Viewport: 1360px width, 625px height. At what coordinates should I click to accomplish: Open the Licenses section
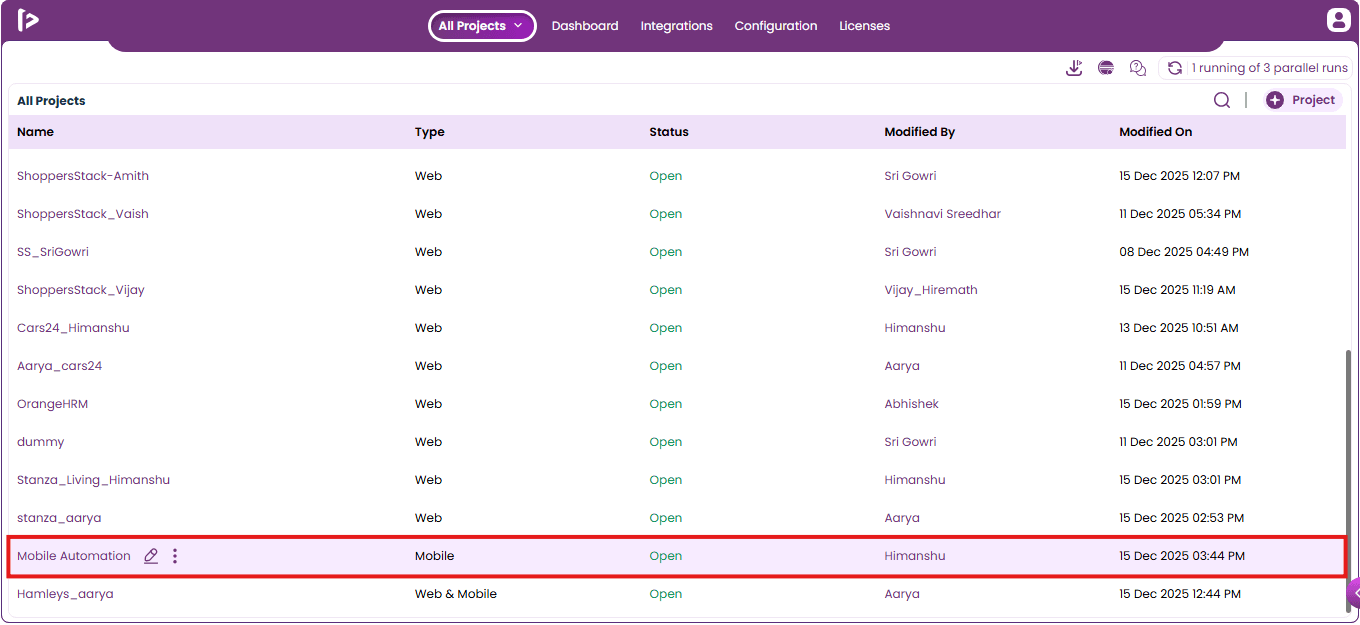click(x=865, y=26)
